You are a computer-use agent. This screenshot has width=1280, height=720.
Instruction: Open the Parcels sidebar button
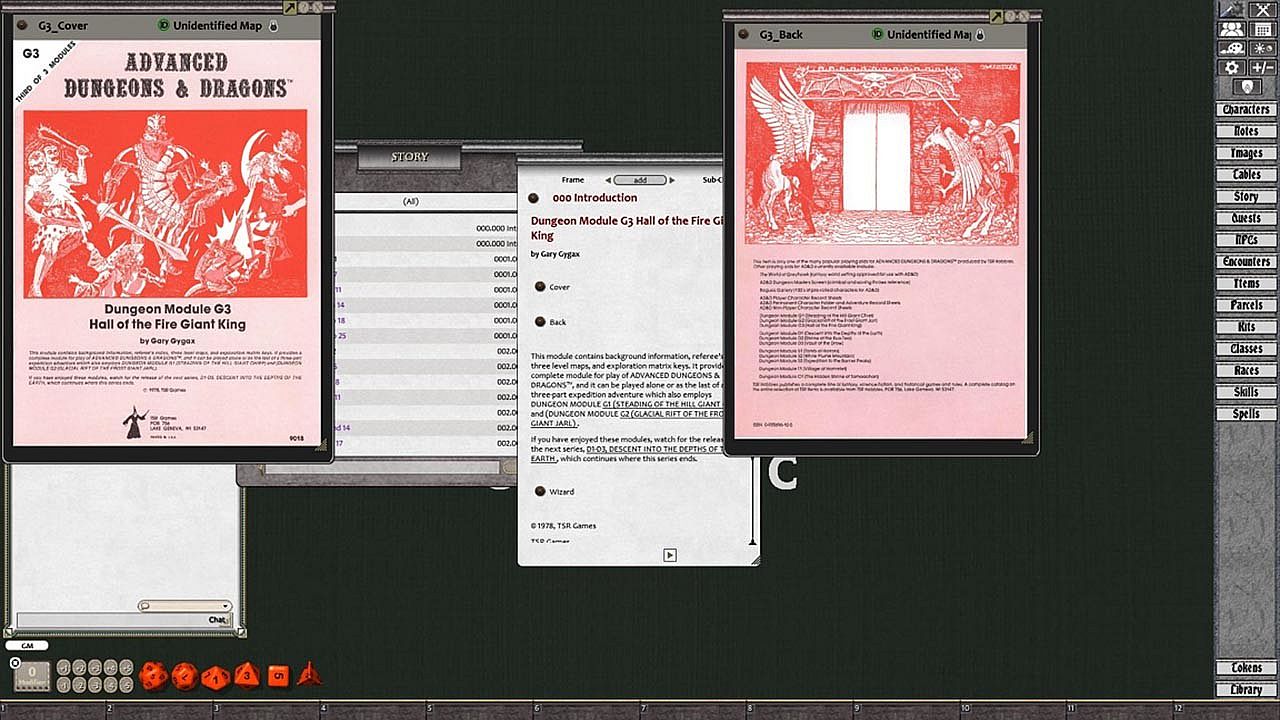click(1245, 305)
